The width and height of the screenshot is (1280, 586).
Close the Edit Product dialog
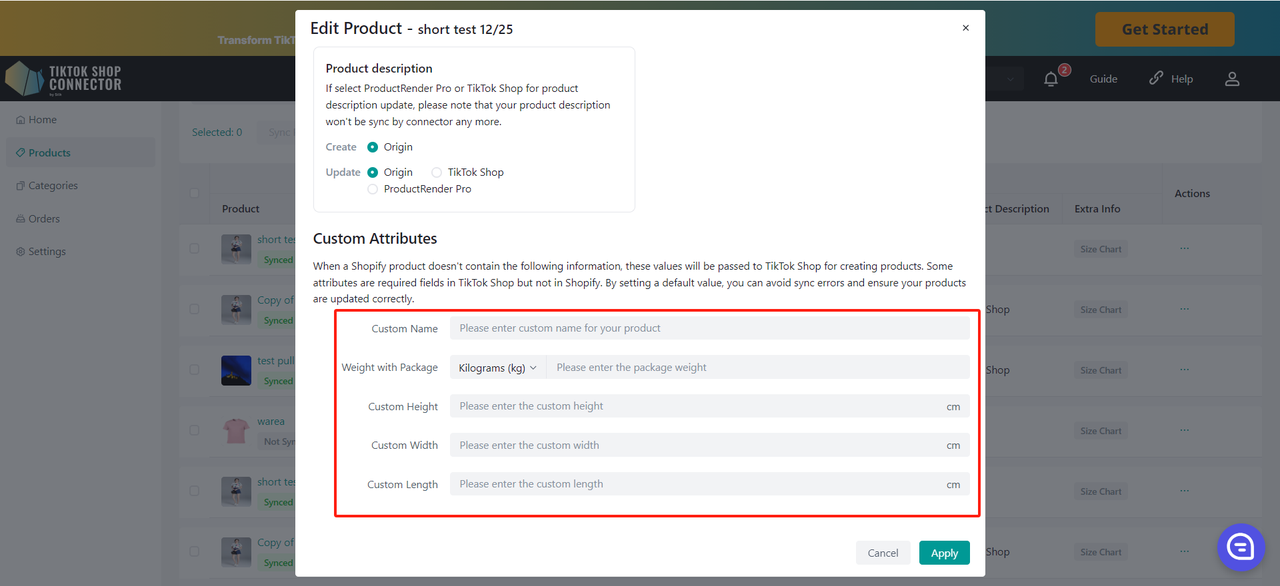pos(965,28)
